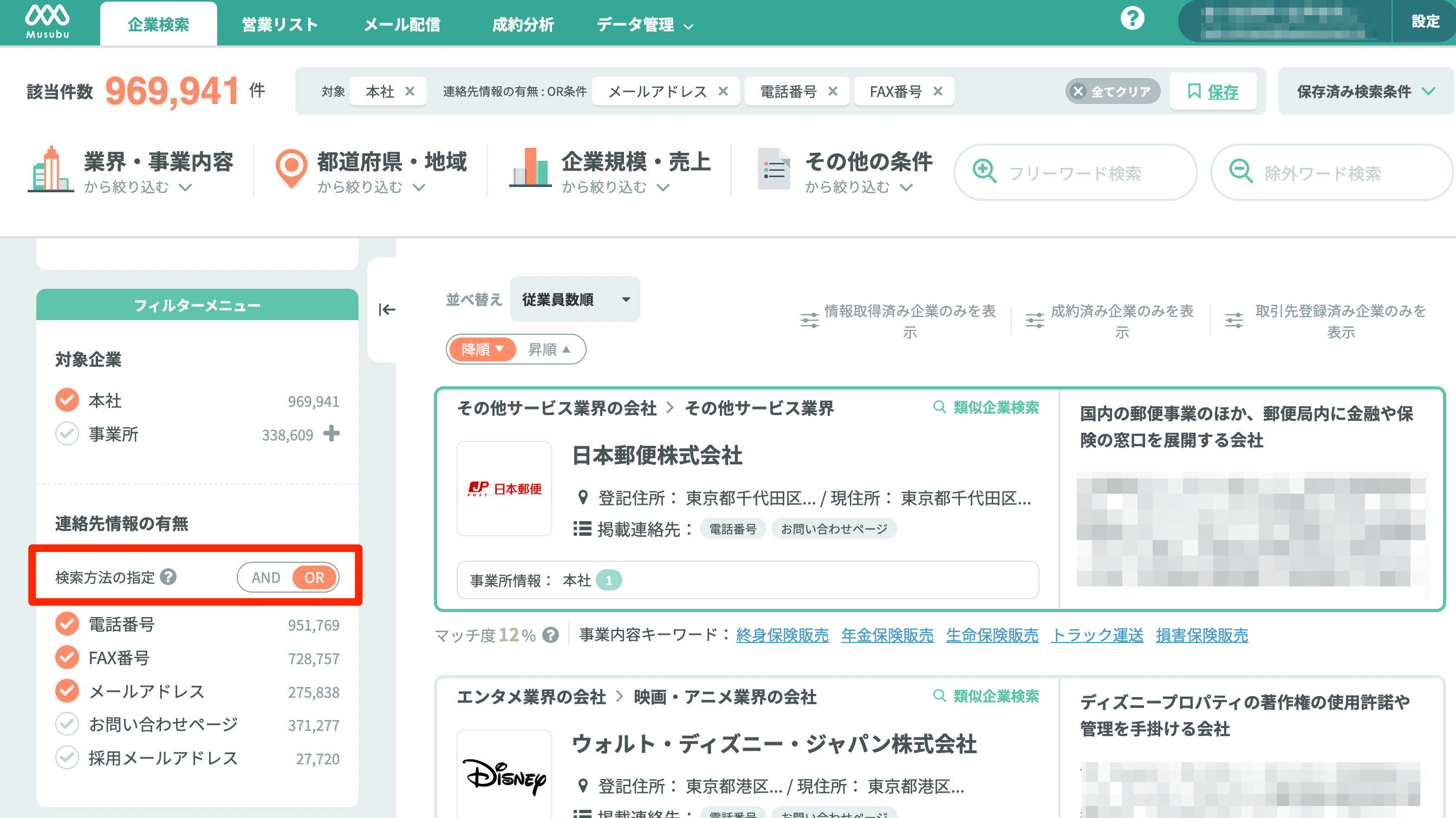This screenshot has width=1456, height=818.
Task: Click the 終身保険販売 keyword link
Action: [x=782, y=635]
